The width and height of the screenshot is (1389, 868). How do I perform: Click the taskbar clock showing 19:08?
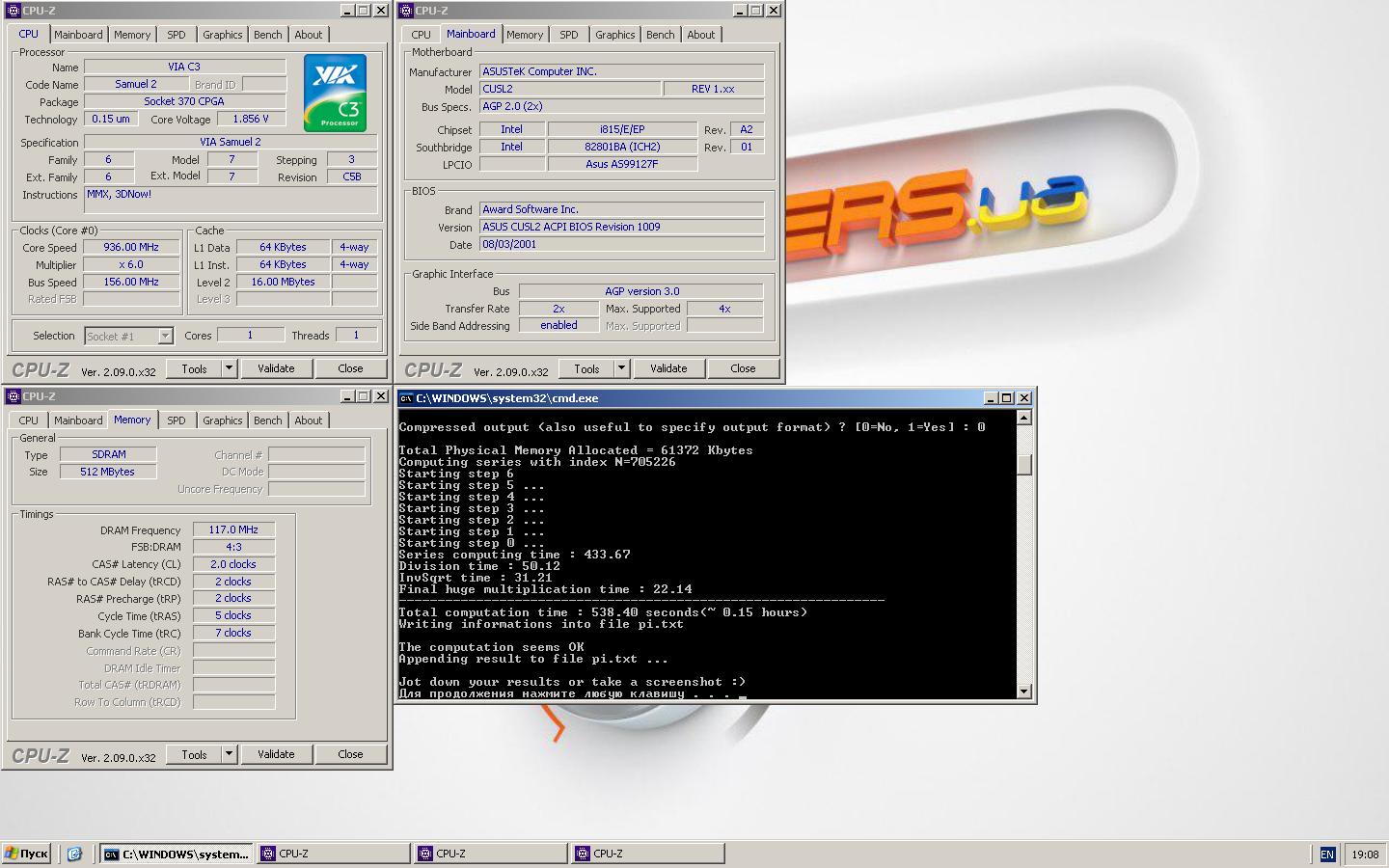1365,854
